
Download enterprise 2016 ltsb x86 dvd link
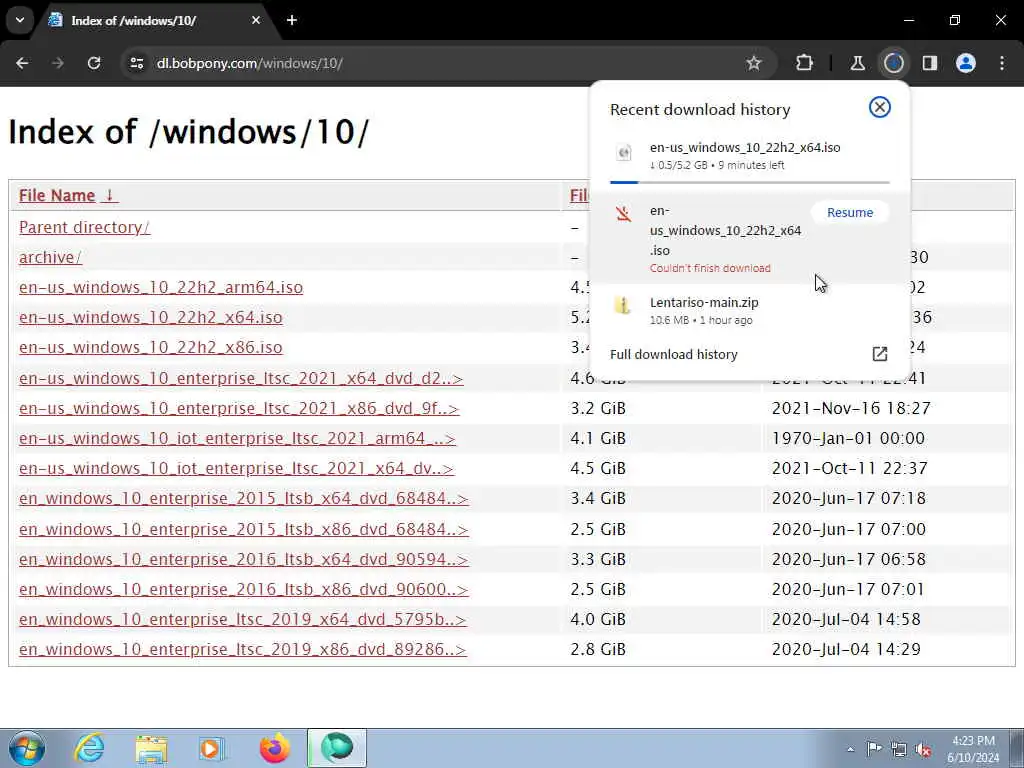coord(244,589)
